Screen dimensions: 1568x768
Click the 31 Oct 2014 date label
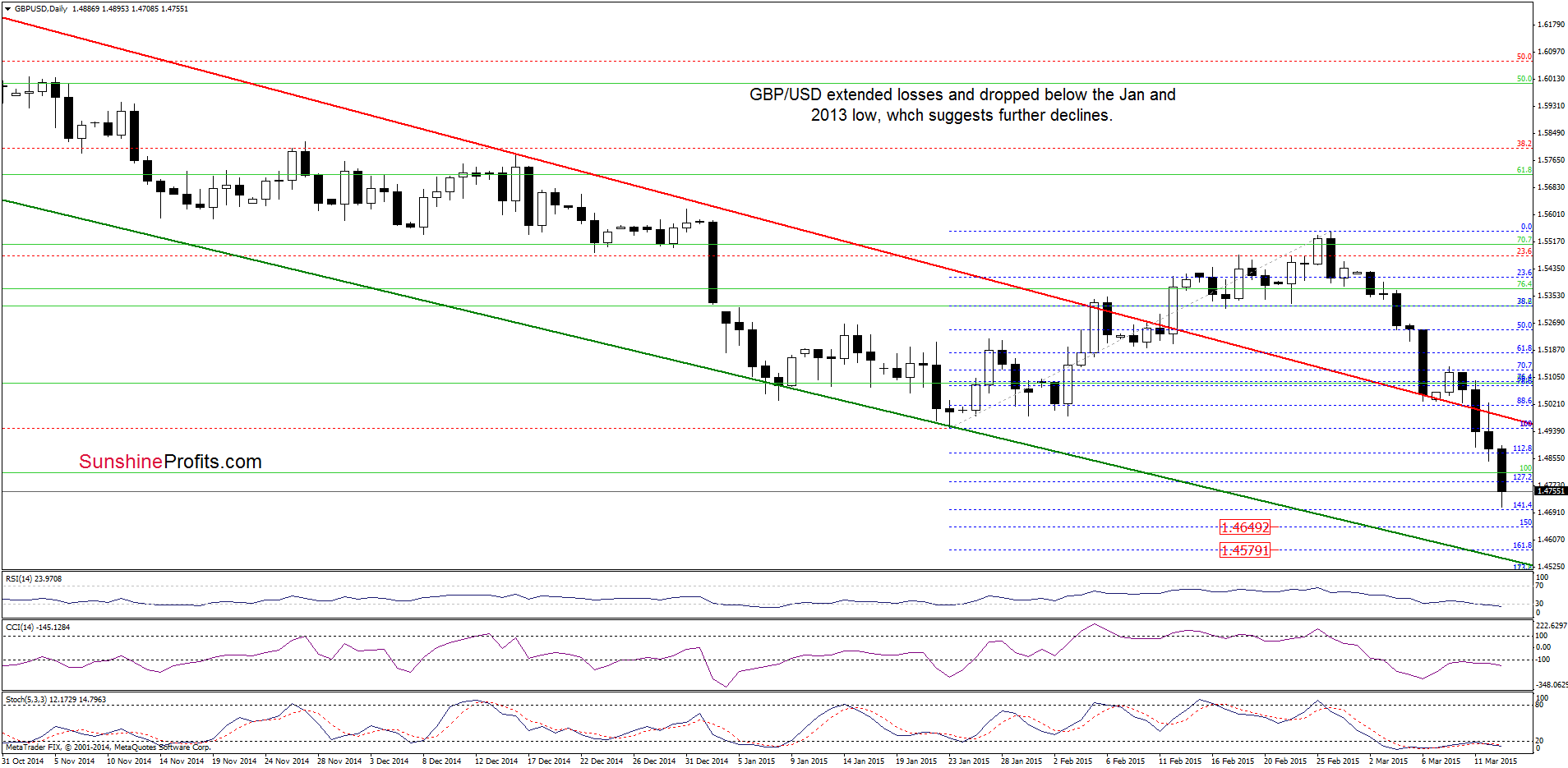click(23, 761)
